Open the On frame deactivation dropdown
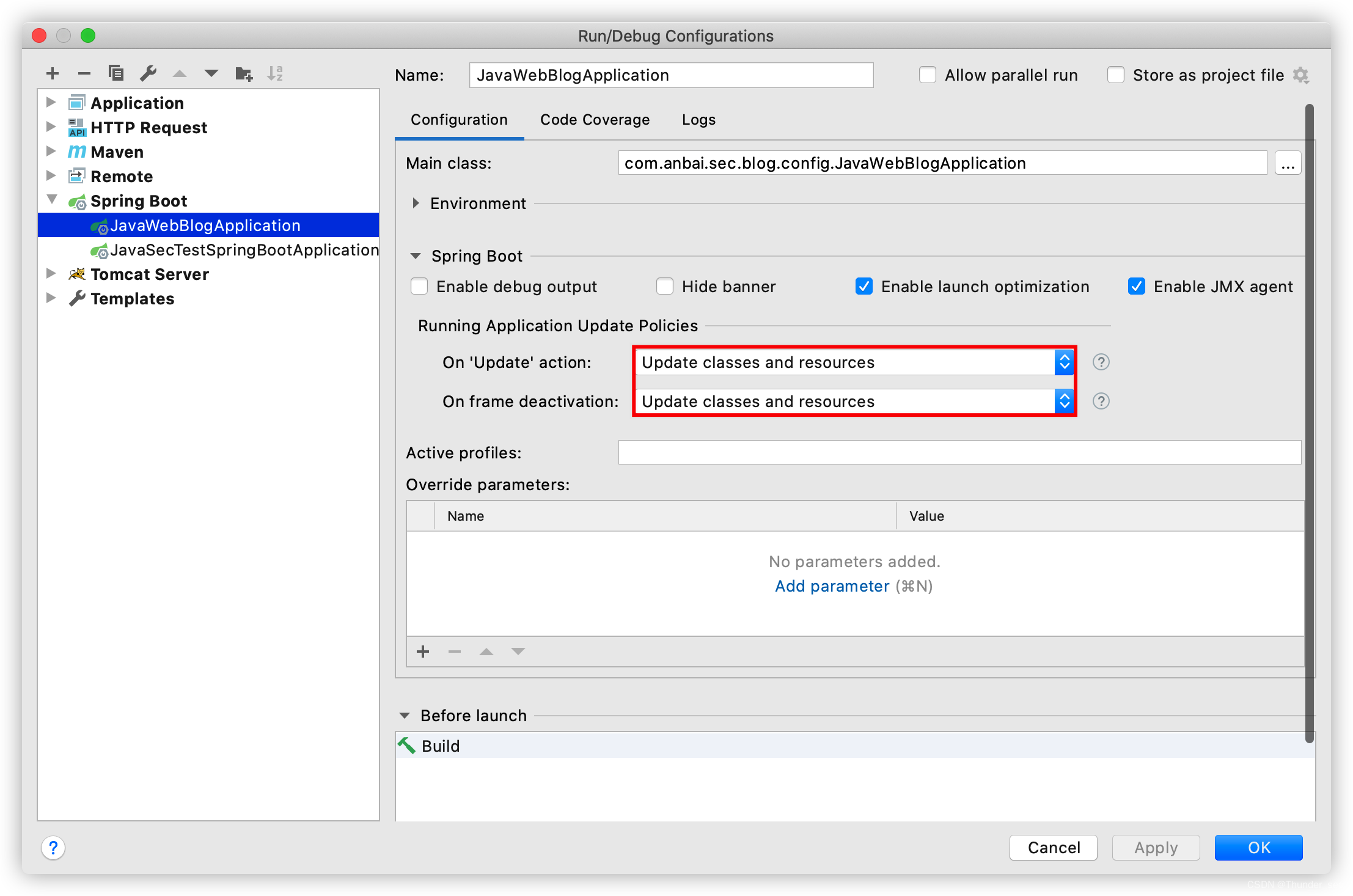 tap(853, 402)
